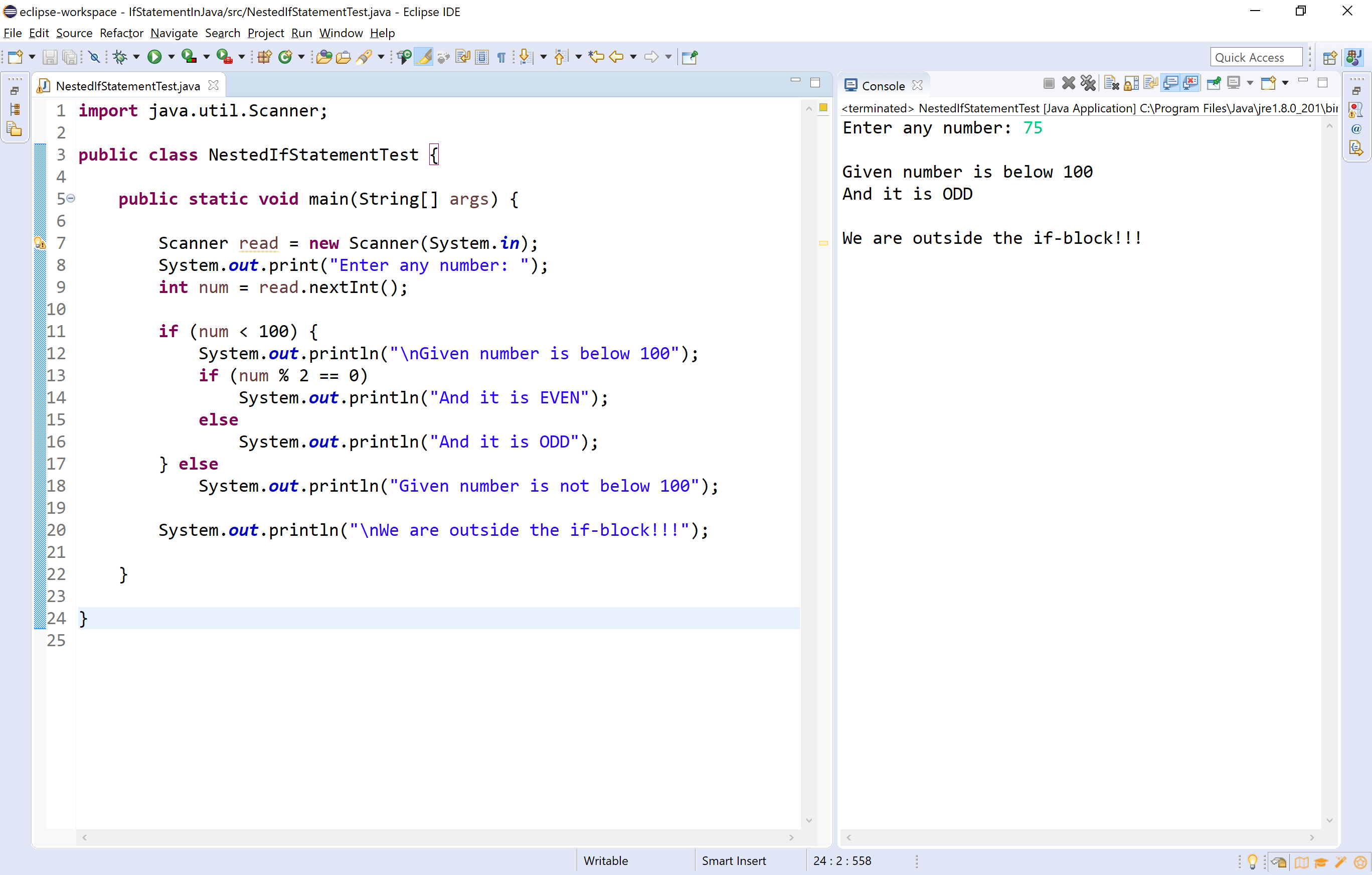
Task: Collapse the main method at line 5
Action: point(71,198)
